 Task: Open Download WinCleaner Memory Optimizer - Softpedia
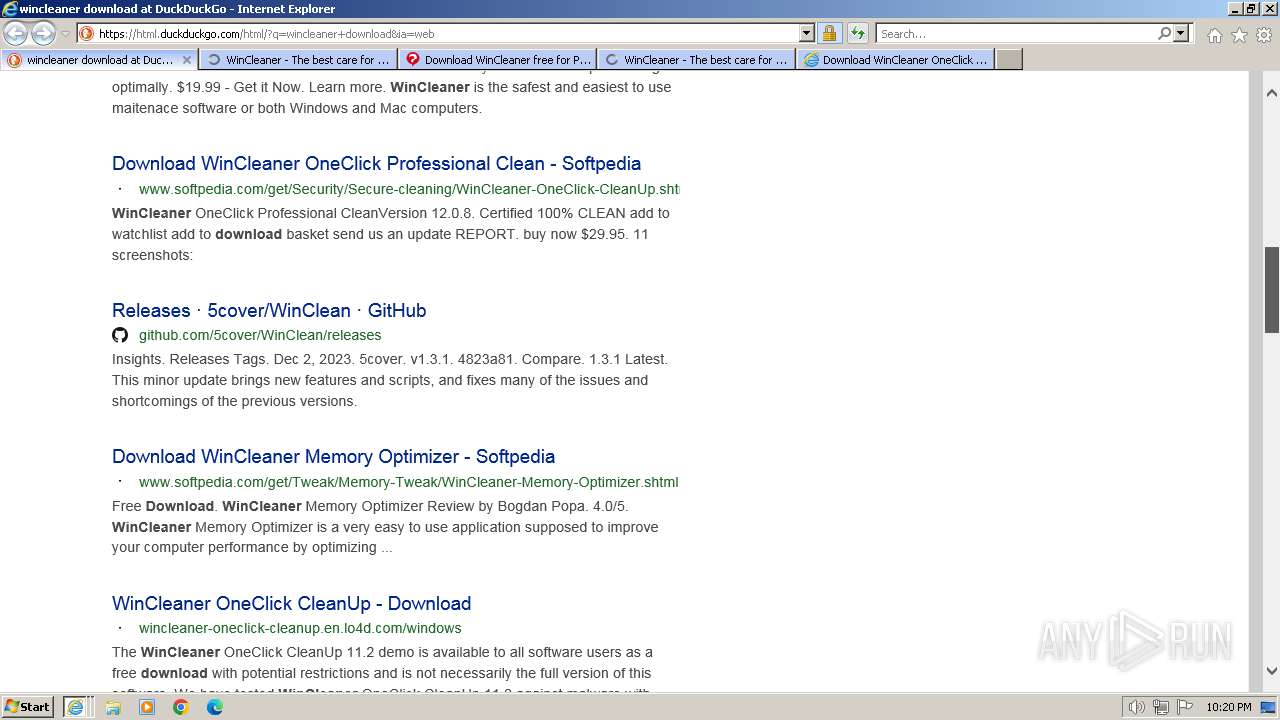tap(333, 456)
